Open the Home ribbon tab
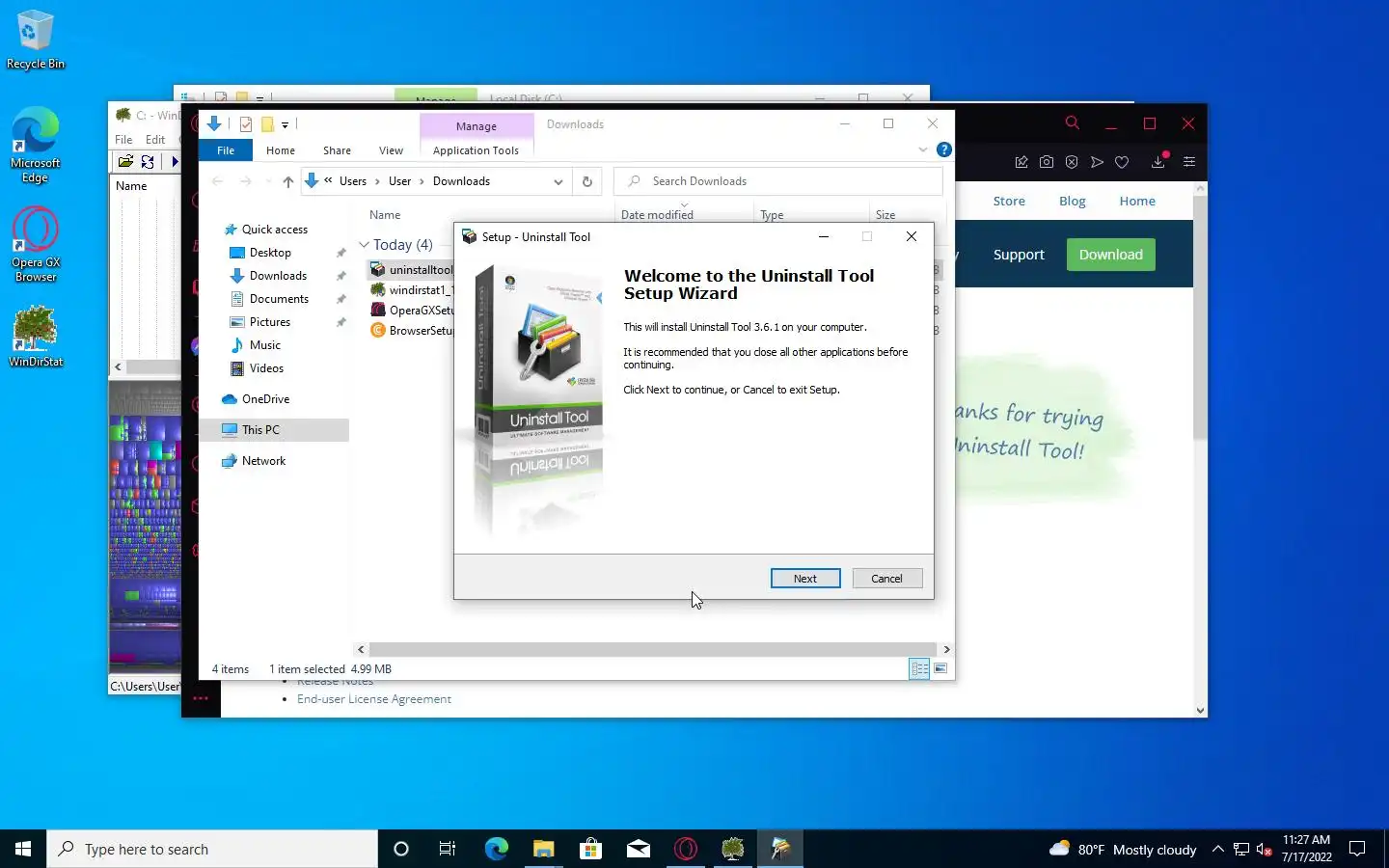The width and height of the screenshot is (1389, 868). (281, 150)
